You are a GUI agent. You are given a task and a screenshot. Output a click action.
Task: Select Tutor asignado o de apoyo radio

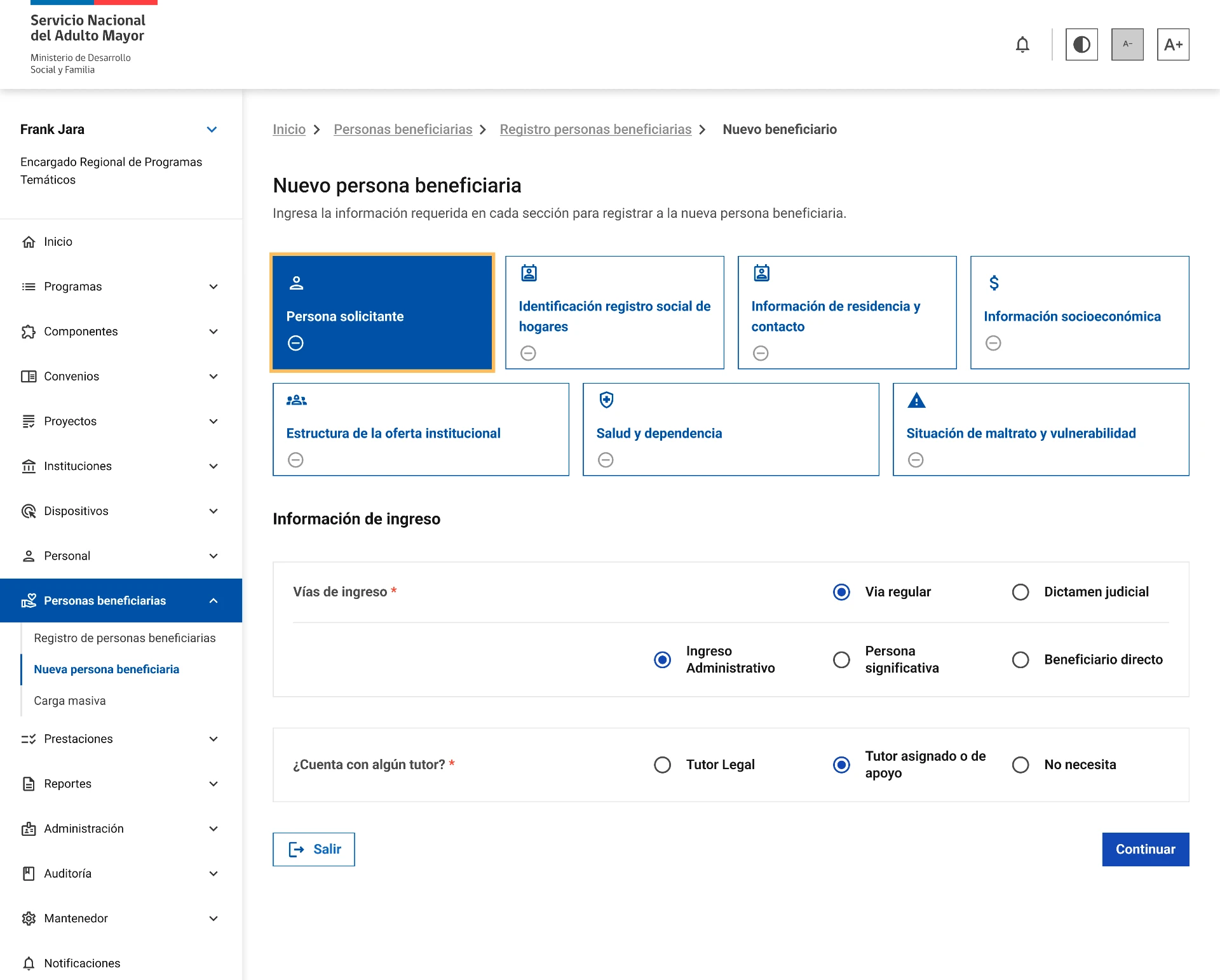coord(841,765)
